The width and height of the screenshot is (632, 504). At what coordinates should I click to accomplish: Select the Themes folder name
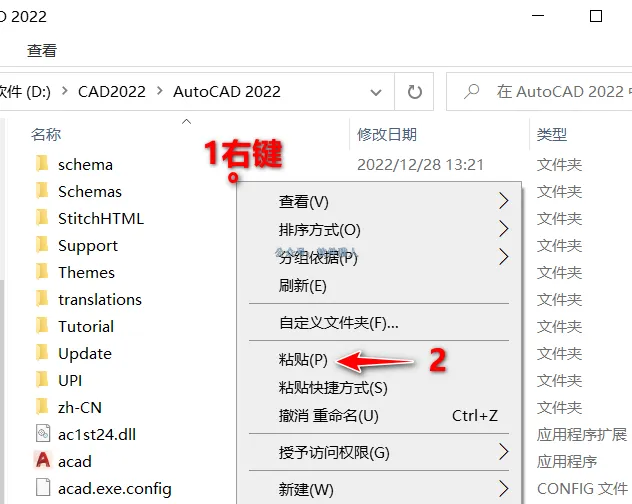[x=86, y=273]
